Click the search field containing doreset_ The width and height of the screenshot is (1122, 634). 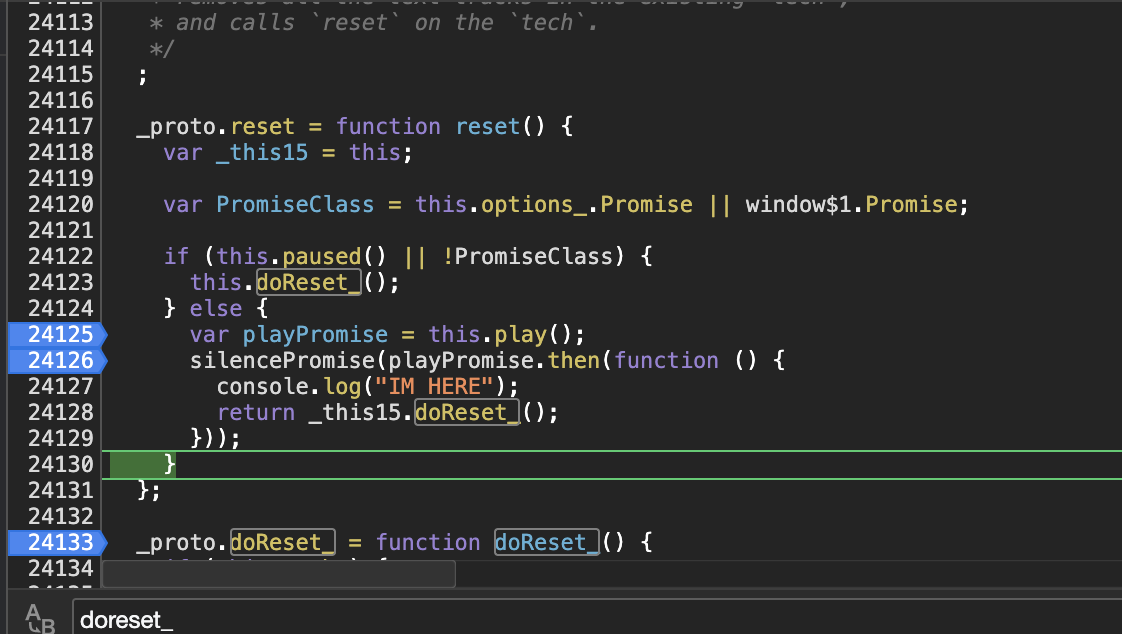point(597,619)
